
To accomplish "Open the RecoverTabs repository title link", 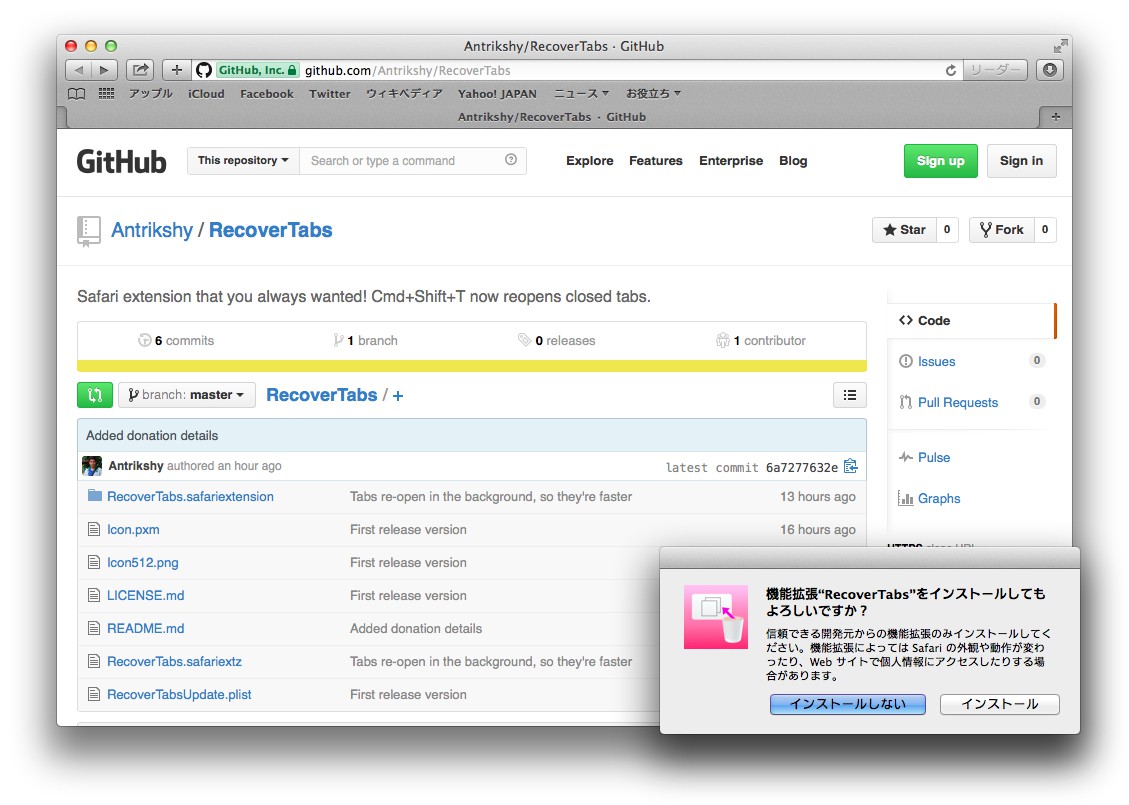I will pos(271,230).
